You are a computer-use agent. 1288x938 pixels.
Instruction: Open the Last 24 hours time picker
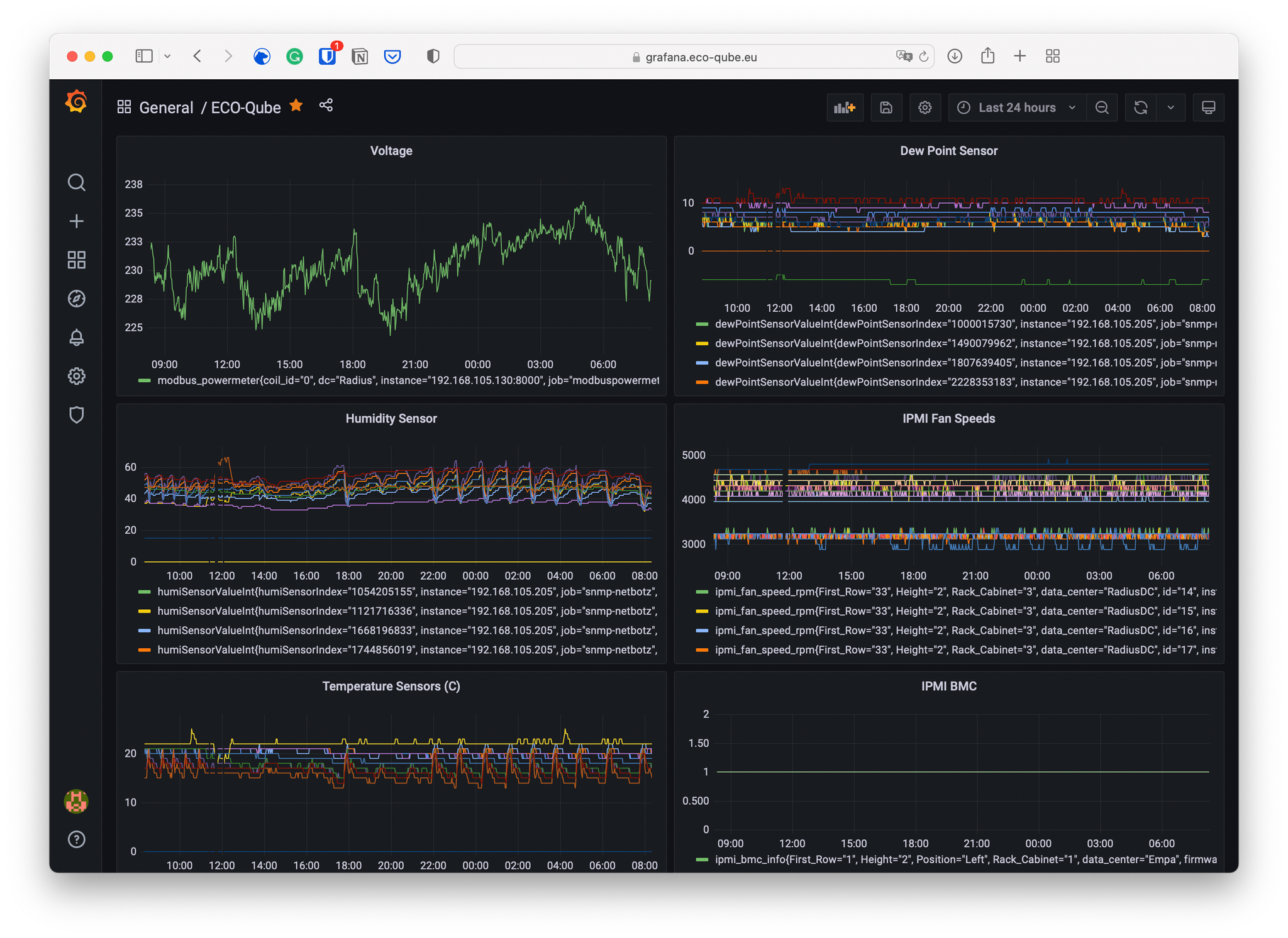1016,108
